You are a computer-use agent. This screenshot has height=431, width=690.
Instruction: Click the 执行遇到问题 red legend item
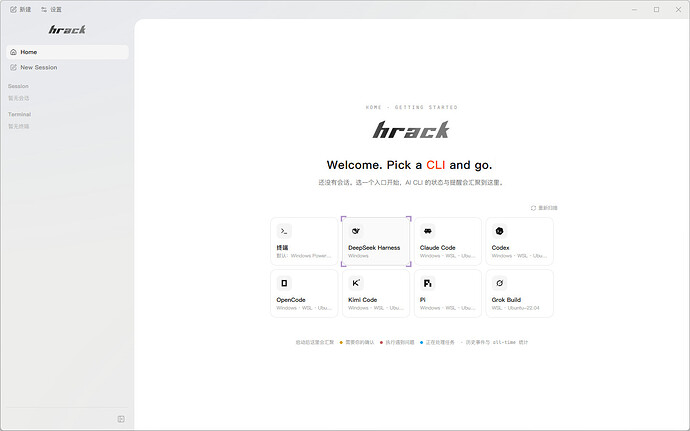tap(397, 342)
